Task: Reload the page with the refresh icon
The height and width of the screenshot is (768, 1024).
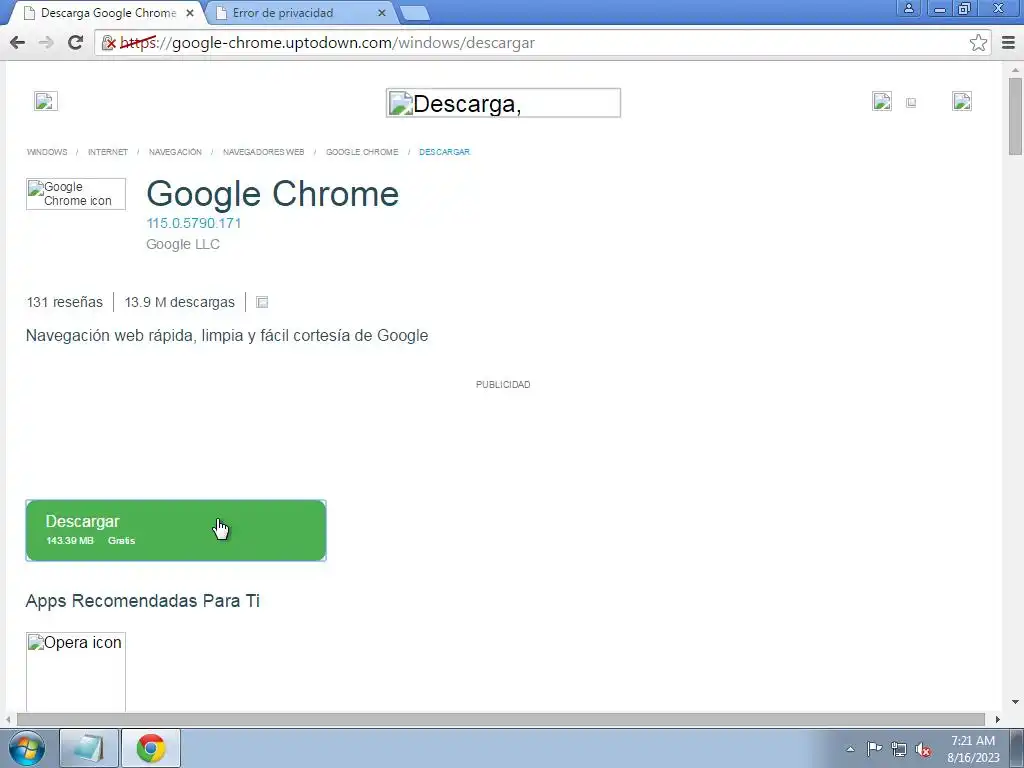Action: (75, 42)
